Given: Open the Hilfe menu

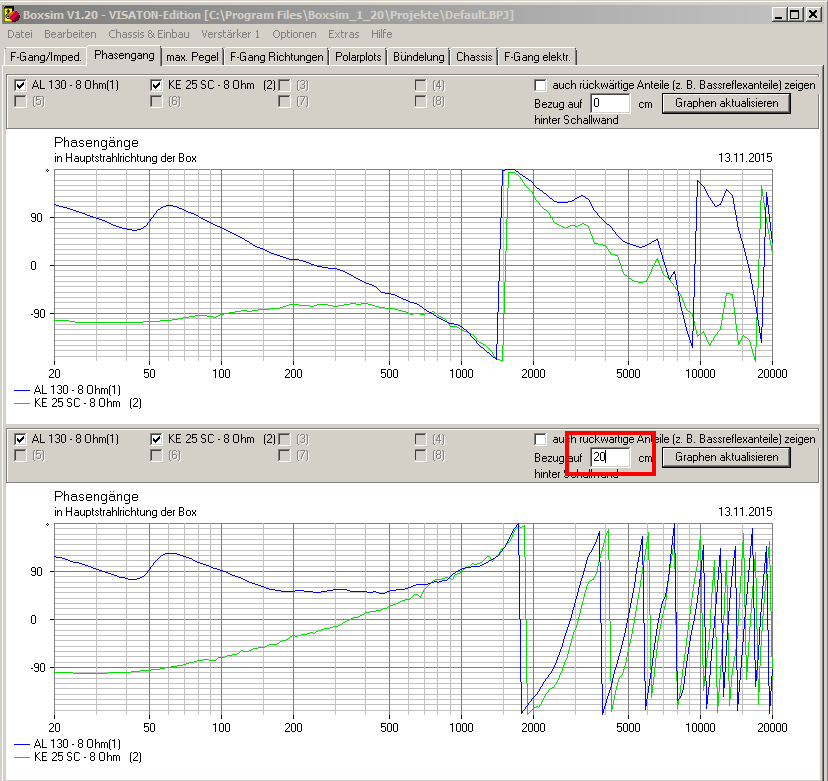Looking at the screenshot, I should coord(381,34).
